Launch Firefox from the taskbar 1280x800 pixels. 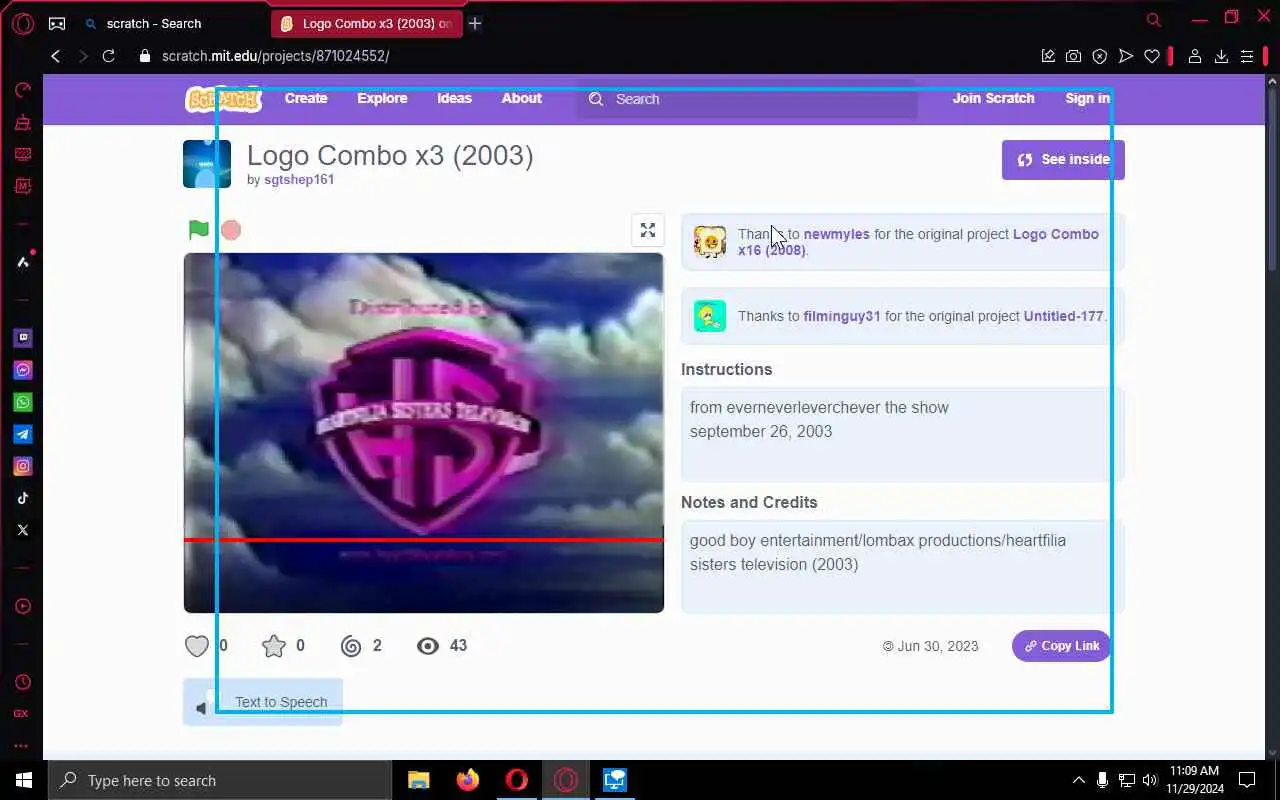tap(467, 780)
